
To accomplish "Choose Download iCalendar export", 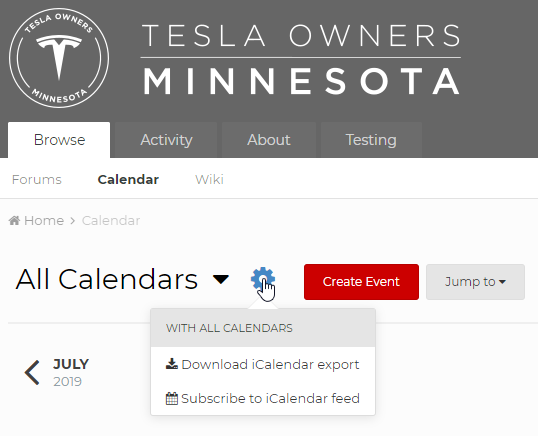I will tap(263, 364).
